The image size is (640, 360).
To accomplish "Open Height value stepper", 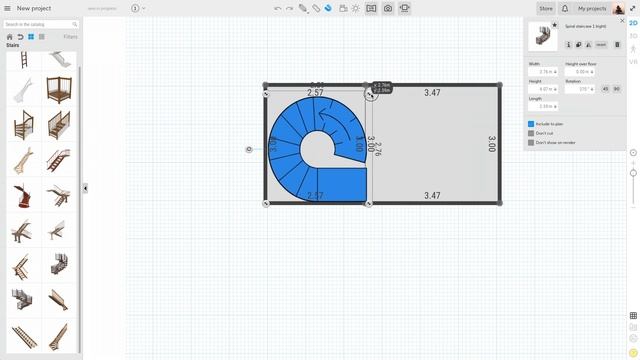I will pyautogui.click(x=555, y=89).
